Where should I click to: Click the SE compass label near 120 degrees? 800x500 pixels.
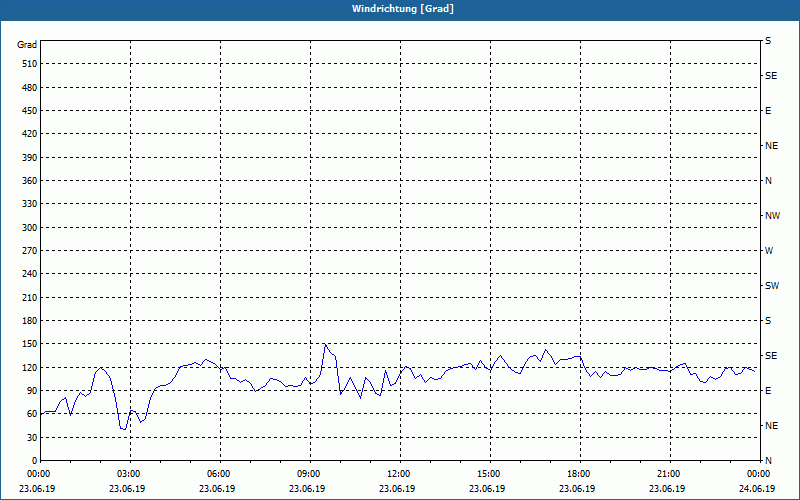pos(771,356)
